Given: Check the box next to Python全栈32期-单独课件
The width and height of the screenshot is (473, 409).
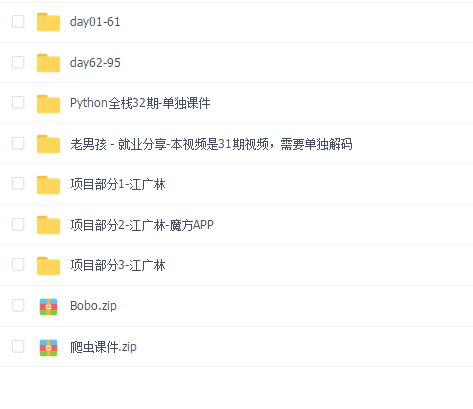Looking at the screenshot, I should tap(18, 103).
